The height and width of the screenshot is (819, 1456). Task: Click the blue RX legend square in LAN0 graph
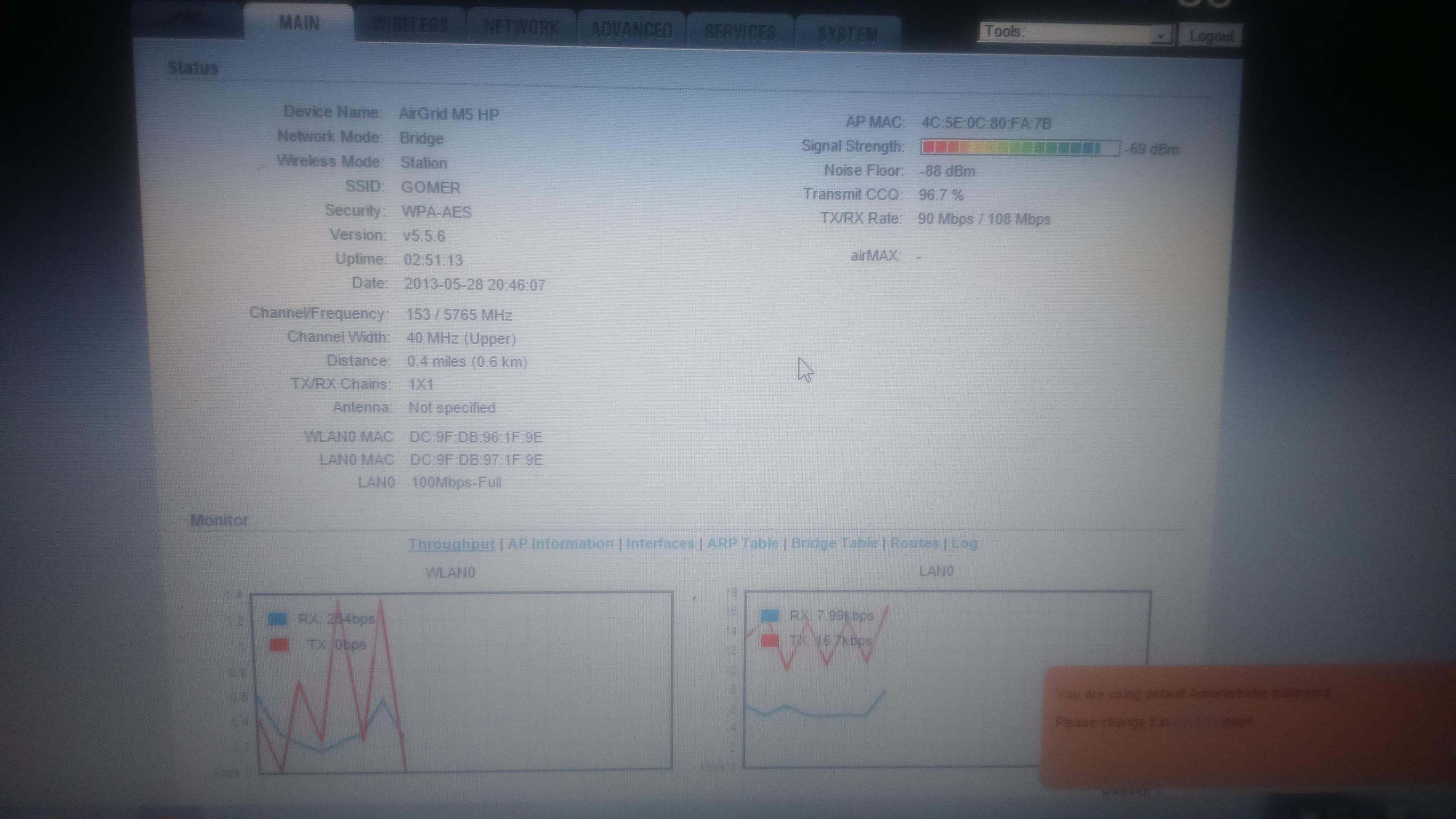point(770,615)
